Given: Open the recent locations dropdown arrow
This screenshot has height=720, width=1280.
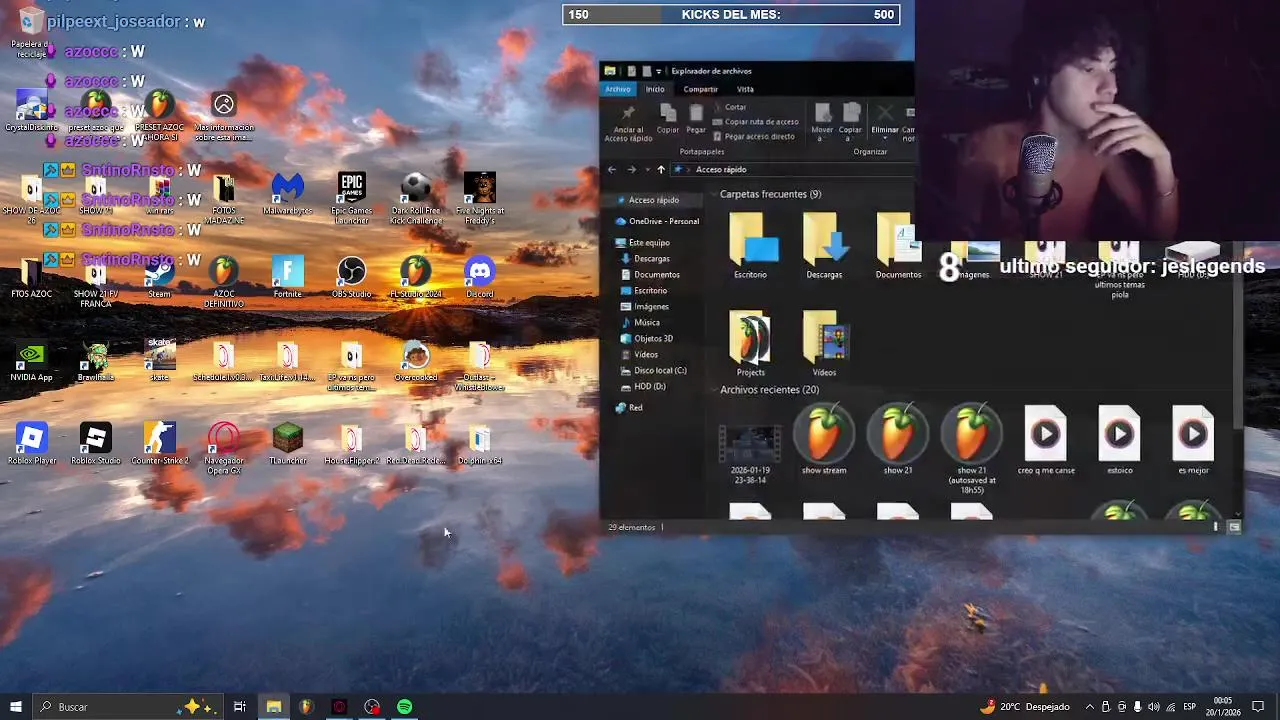Looking at the screenshot, I should pos(647,169).
